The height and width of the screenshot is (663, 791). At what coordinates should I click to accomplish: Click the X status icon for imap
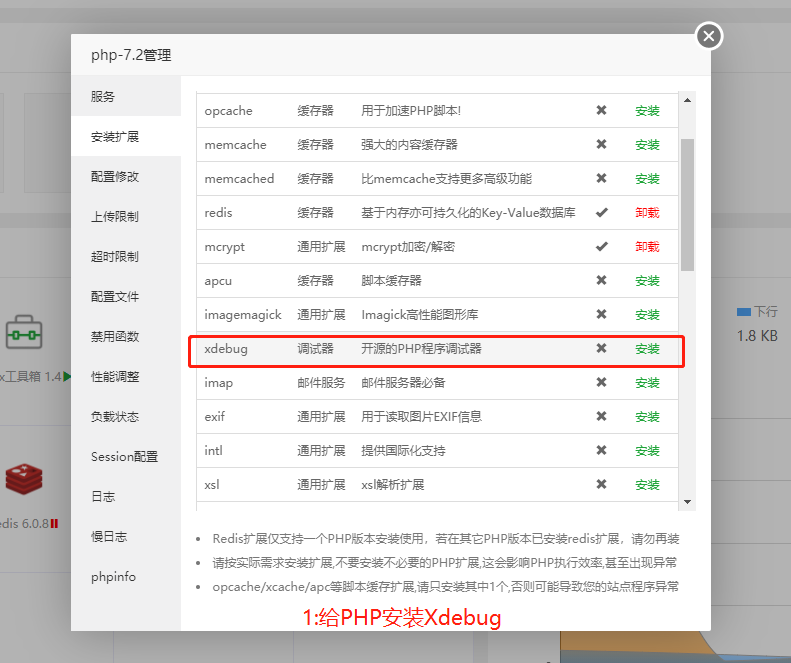click(601, 382)
